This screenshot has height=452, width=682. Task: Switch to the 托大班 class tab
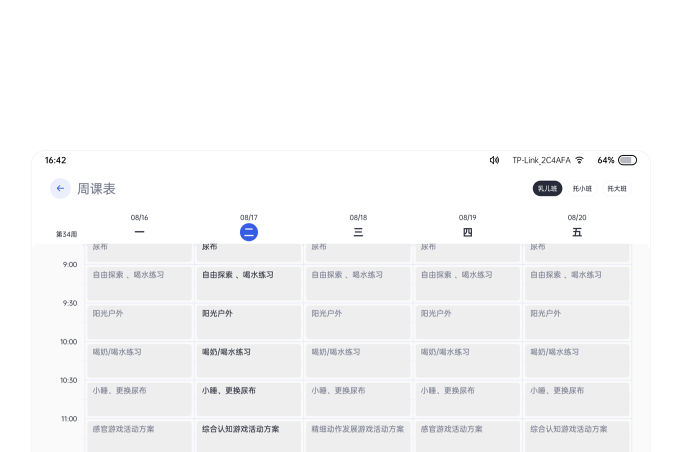617,188
